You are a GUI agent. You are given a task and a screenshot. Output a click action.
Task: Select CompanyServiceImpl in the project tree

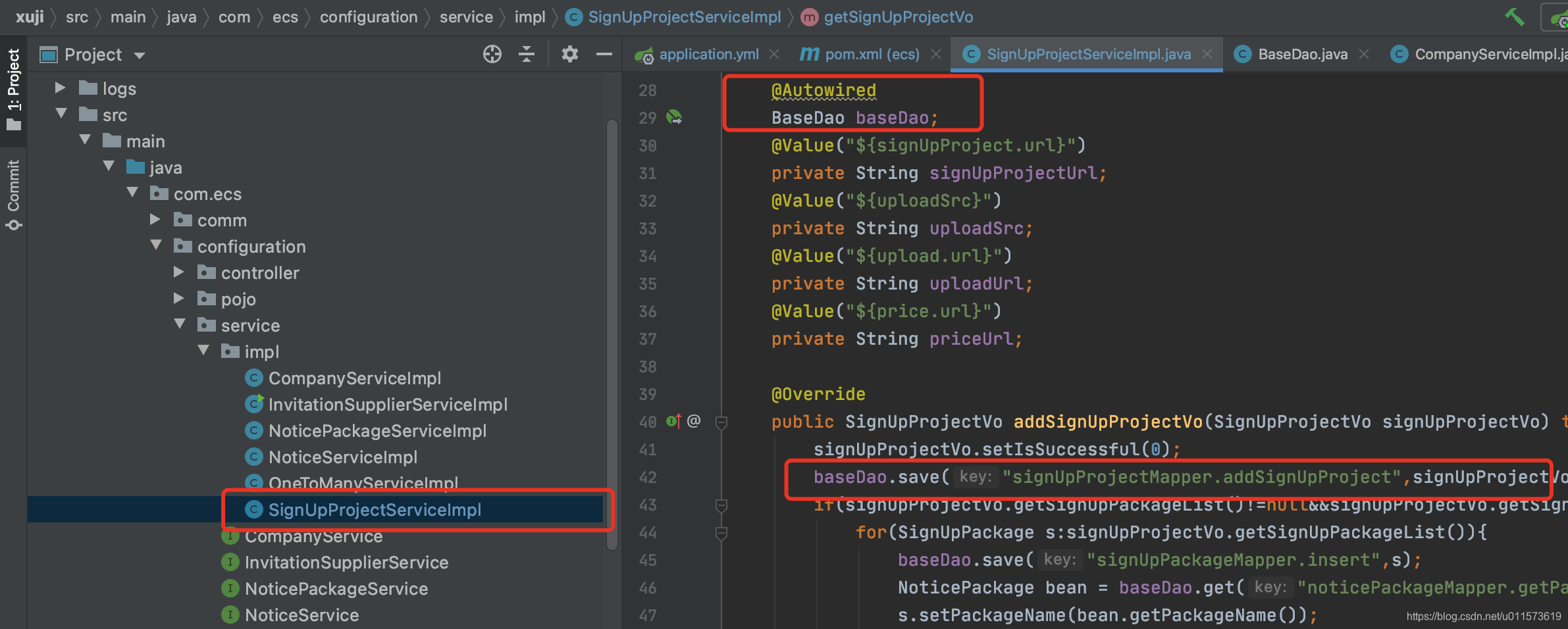(x=355, y=378)
